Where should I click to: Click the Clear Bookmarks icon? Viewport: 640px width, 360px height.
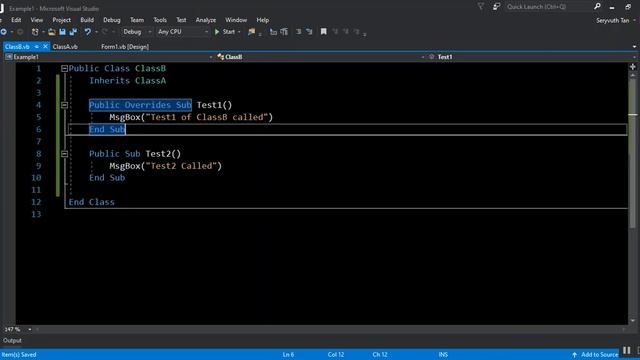357,32
